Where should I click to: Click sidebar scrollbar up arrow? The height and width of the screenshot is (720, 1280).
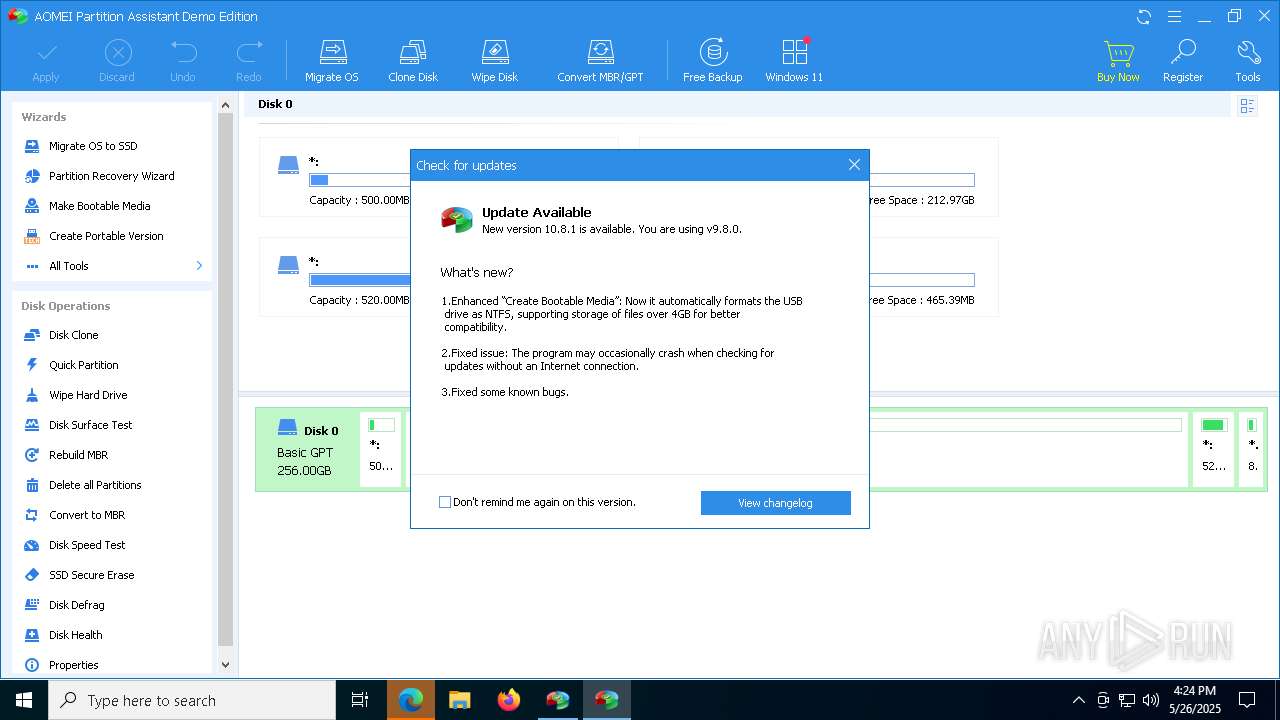click(x=225, y=104)
